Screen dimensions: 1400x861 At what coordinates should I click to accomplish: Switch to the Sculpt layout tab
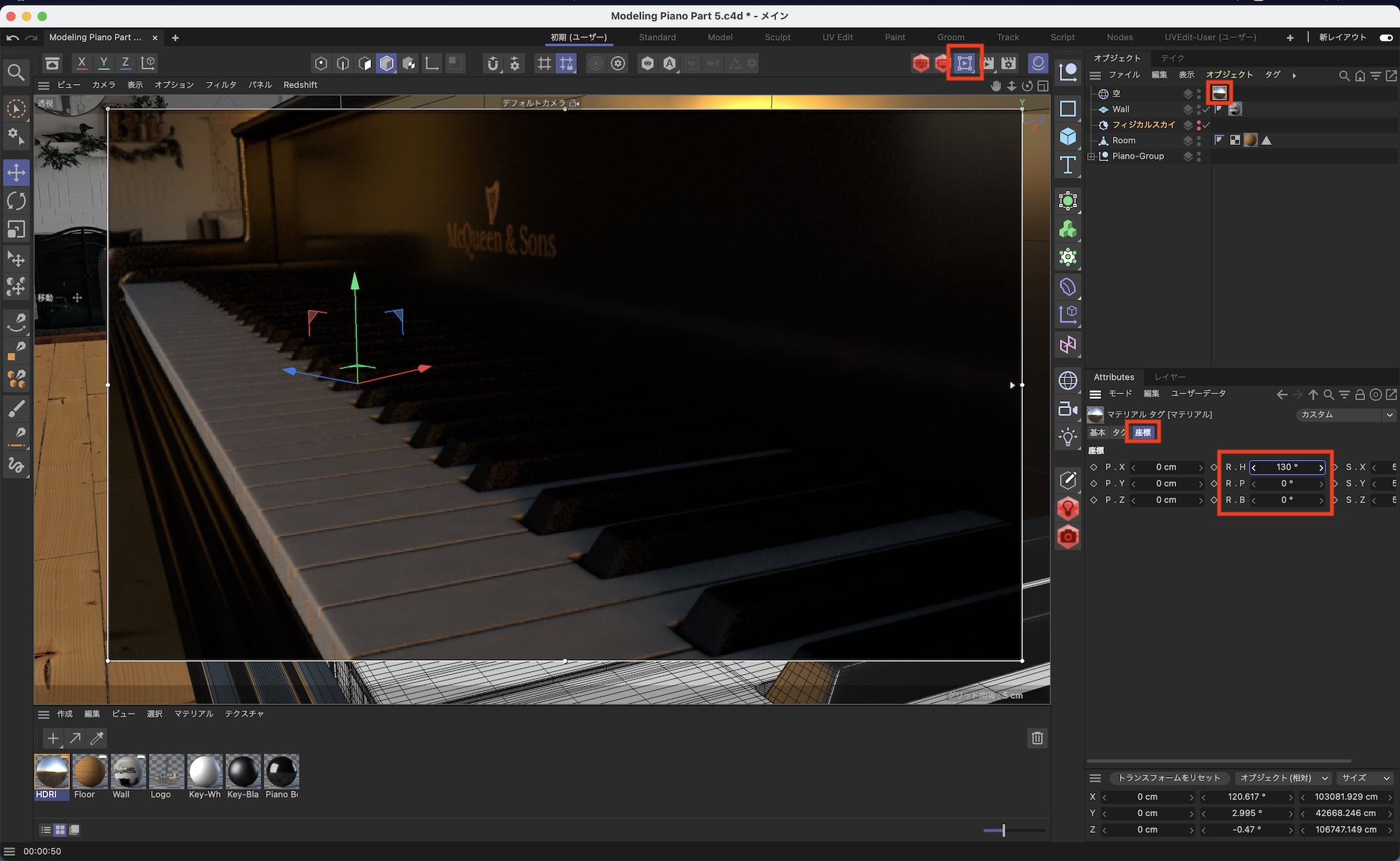[x=777, y=37]
